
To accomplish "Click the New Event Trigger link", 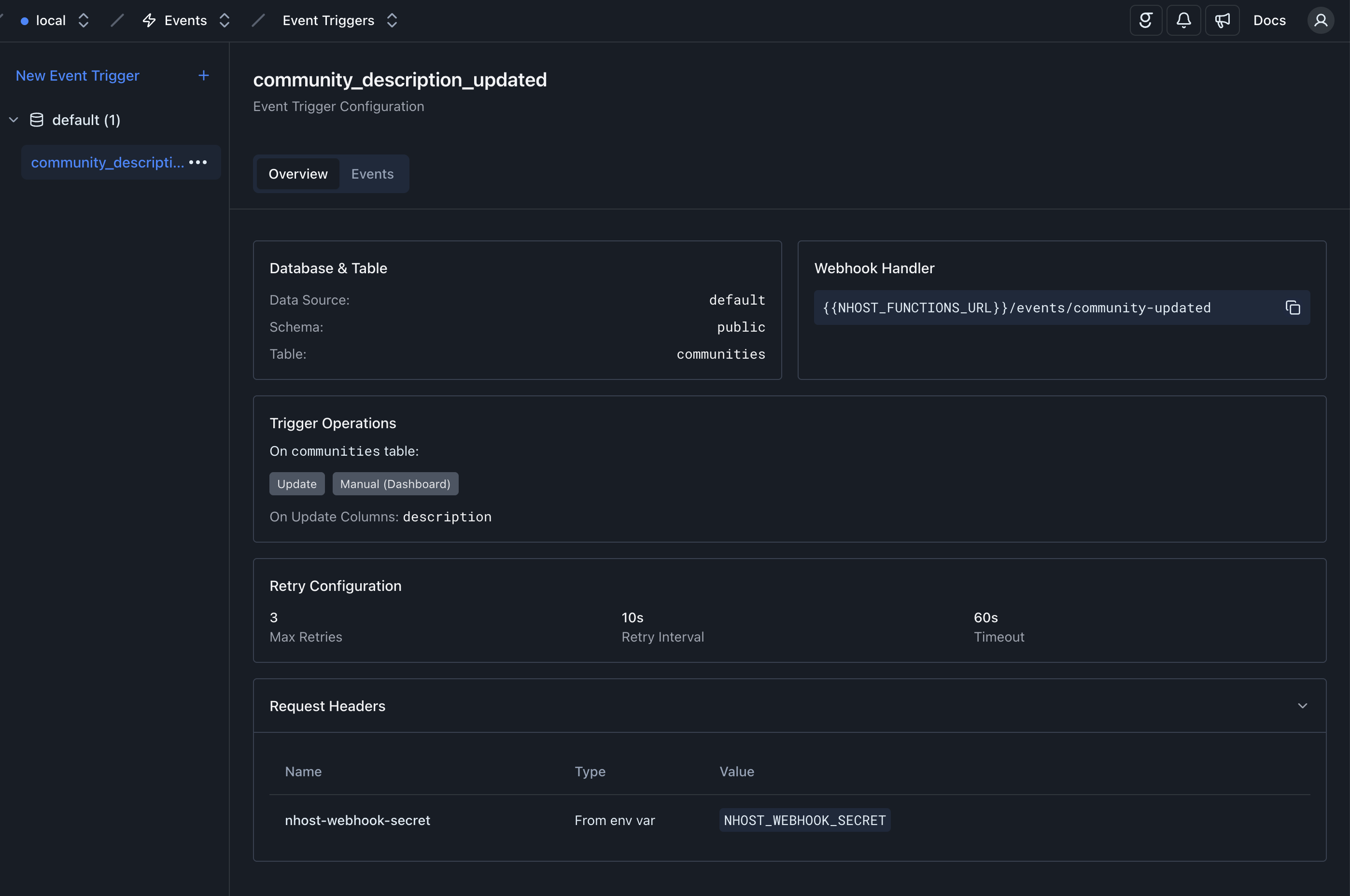I will 77,75.
